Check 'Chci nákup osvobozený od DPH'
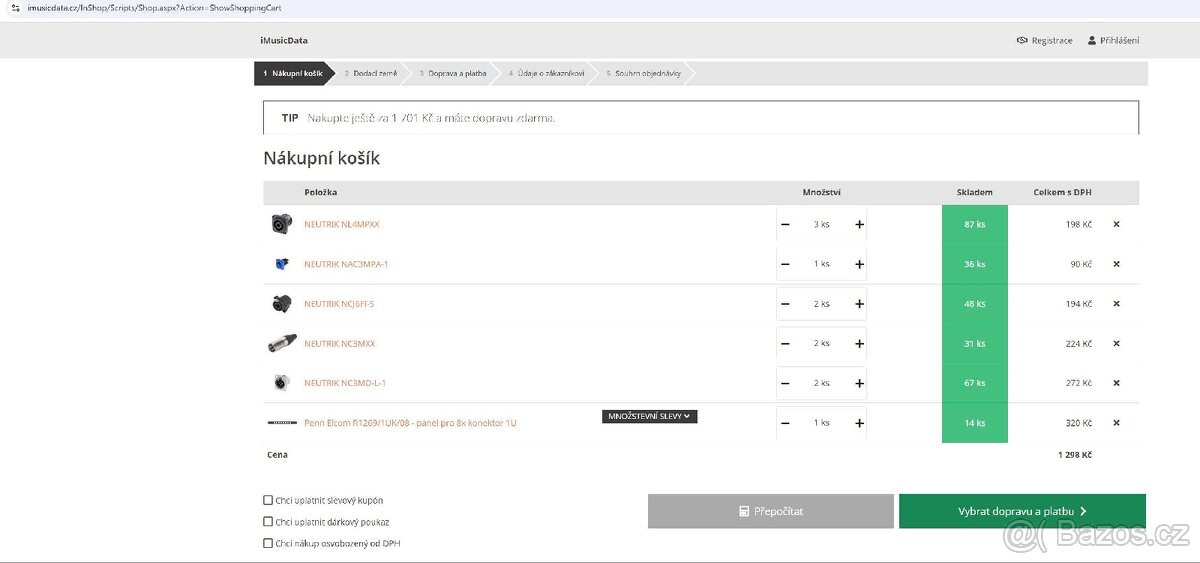1200x563 pixels. click(x=268, y=544)
